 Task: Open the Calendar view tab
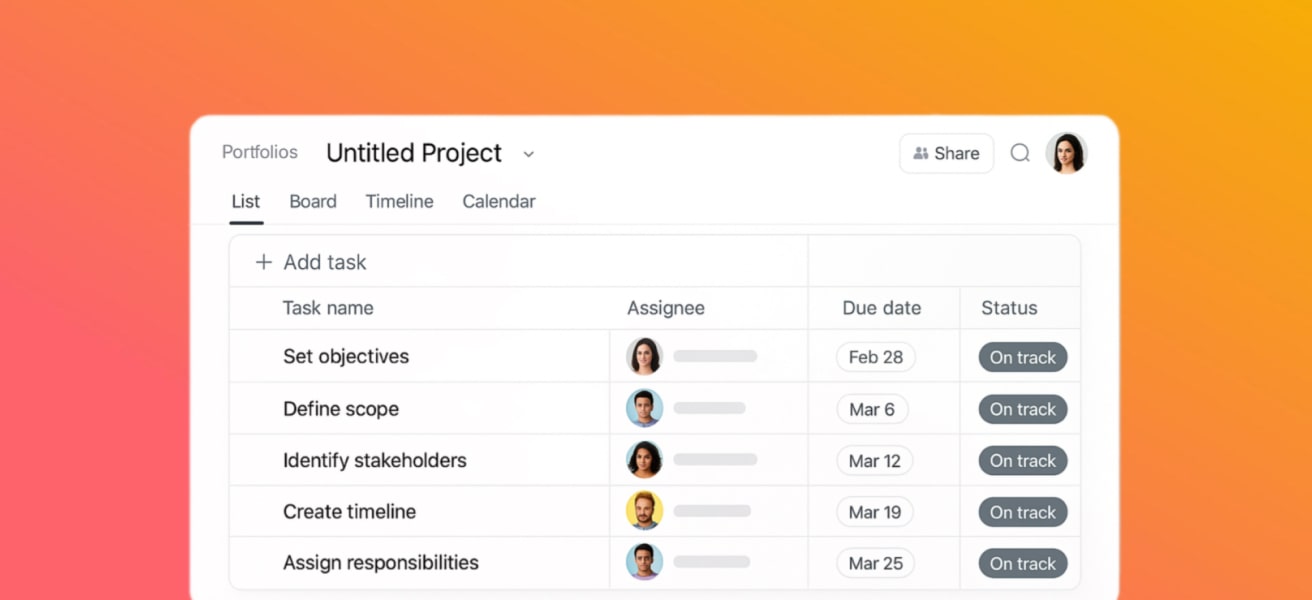[x=498, y=201]
